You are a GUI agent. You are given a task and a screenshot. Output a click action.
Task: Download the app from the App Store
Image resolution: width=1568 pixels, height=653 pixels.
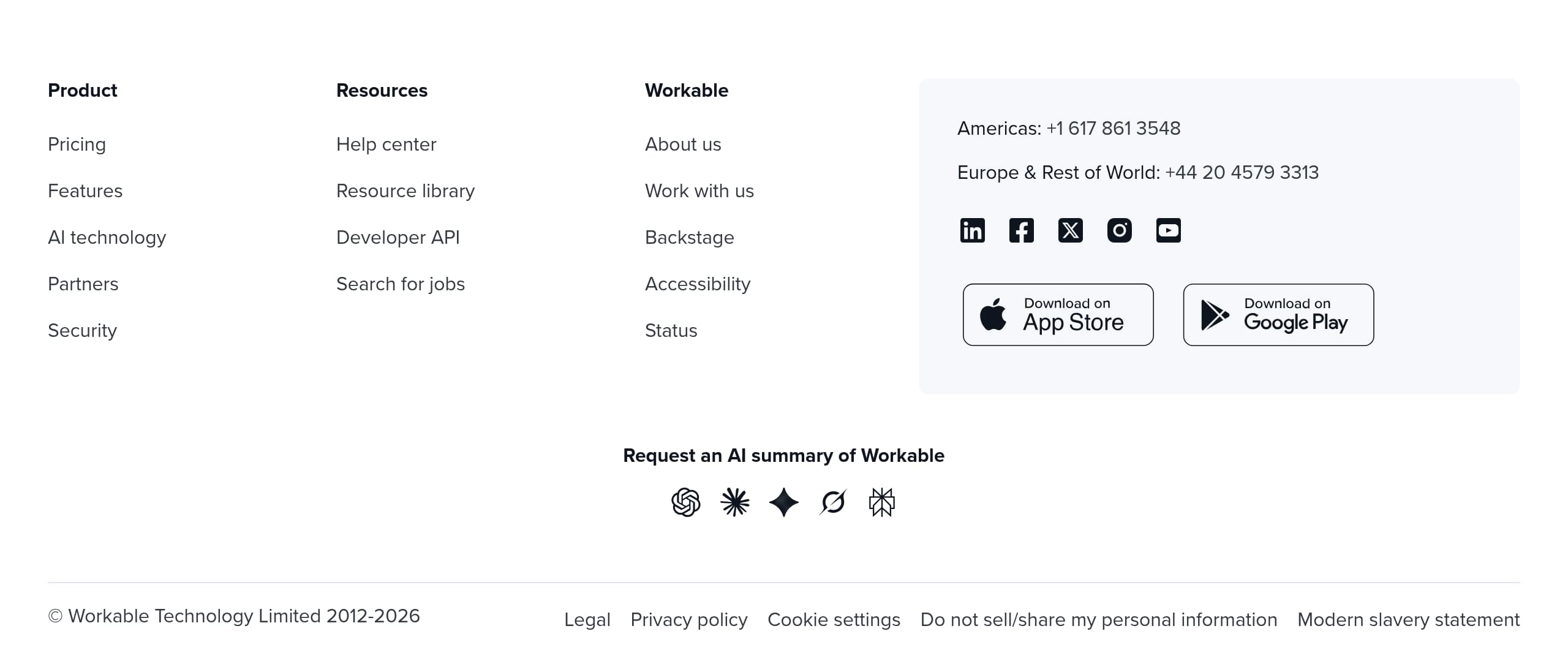(x=1057, y=314)
